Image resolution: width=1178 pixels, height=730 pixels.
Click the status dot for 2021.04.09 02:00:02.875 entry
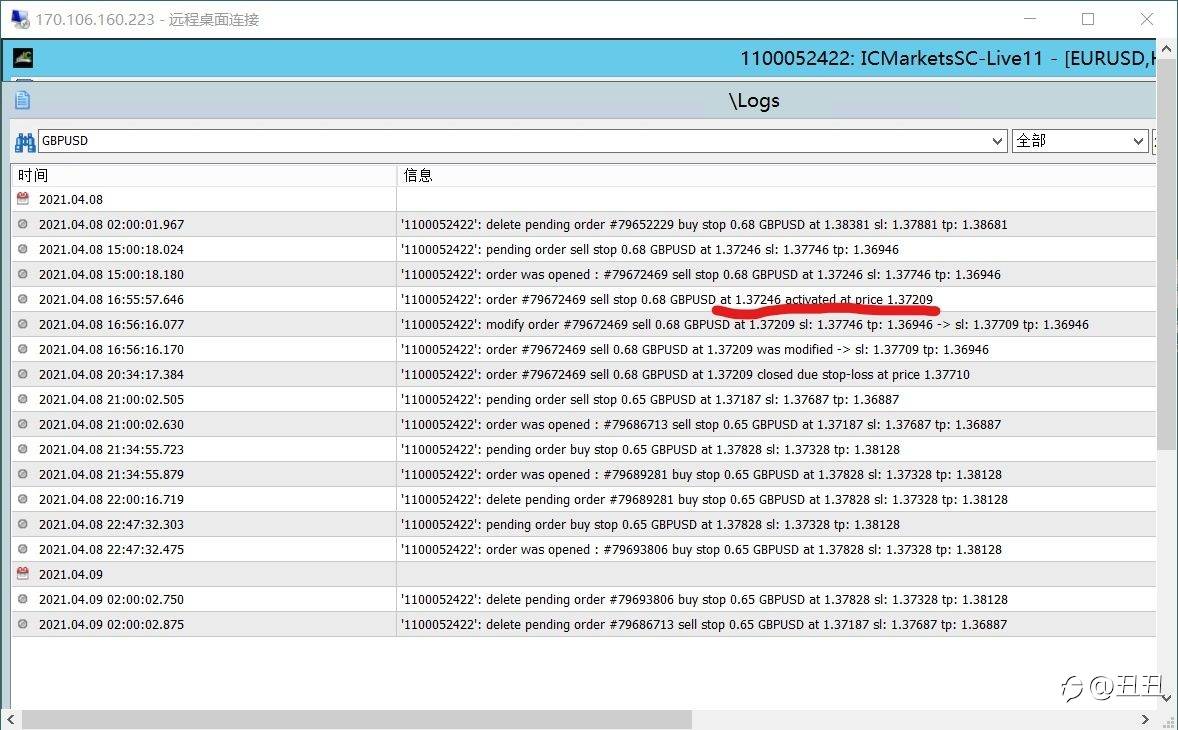coord(23,624)
